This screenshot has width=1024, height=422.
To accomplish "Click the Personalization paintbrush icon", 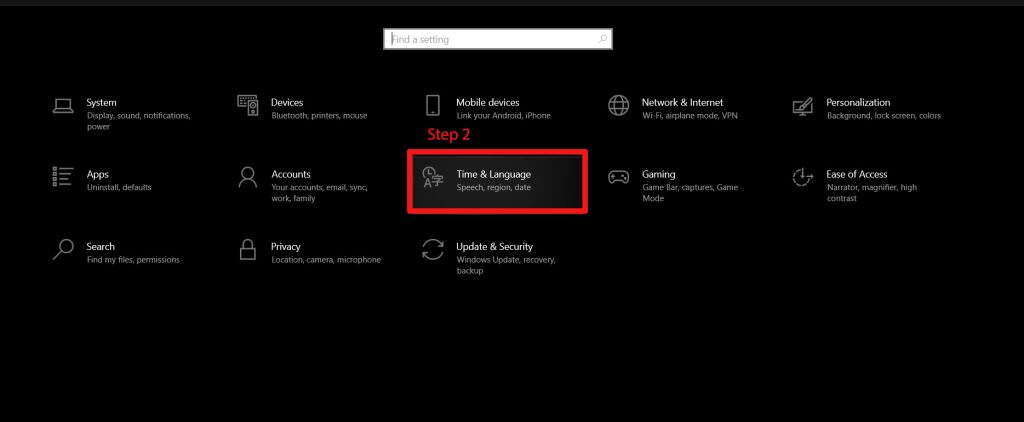I will (x=803, y=106).
